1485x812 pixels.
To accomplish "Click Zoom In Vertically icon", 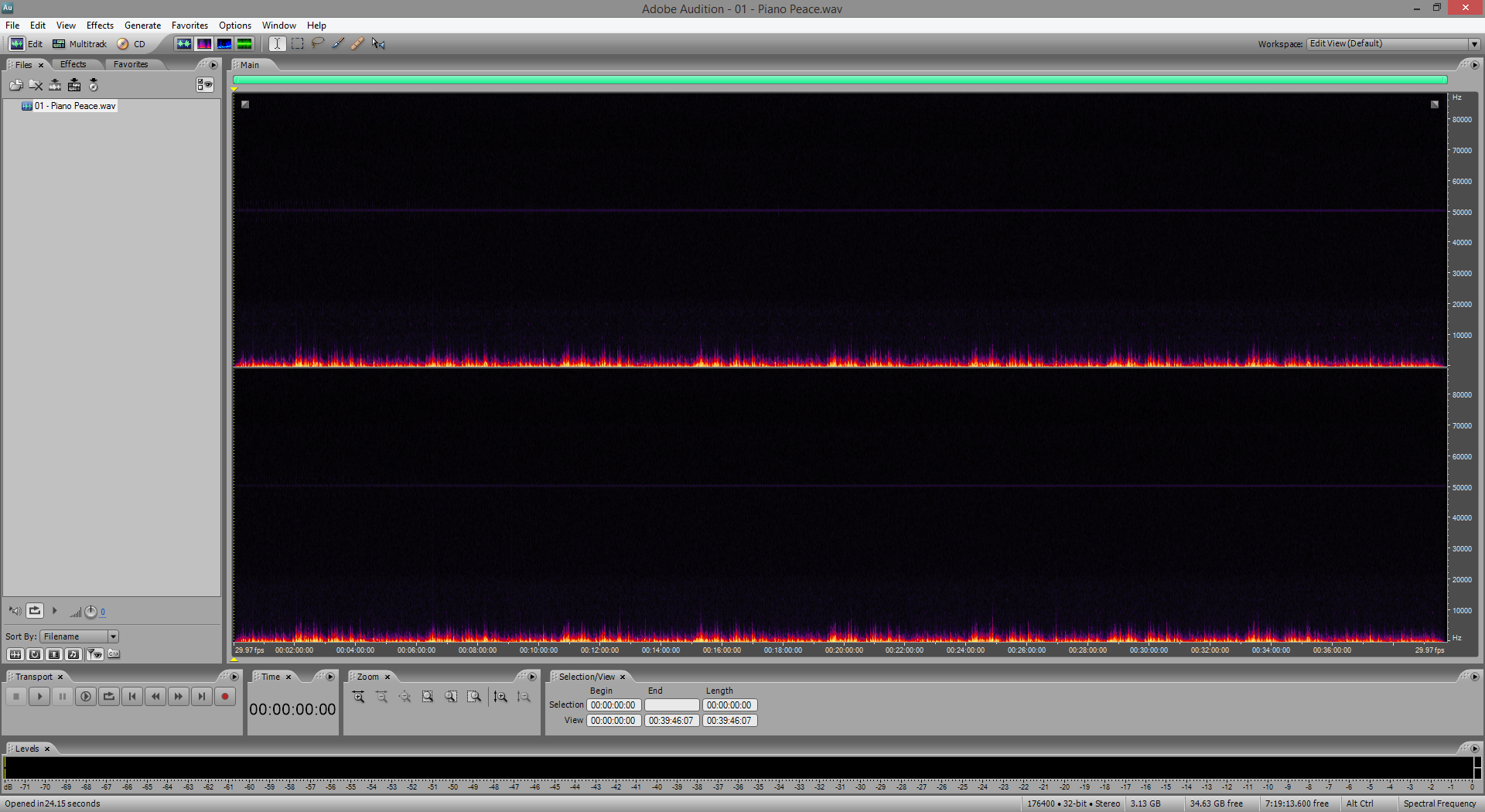I will pos(500,697).
